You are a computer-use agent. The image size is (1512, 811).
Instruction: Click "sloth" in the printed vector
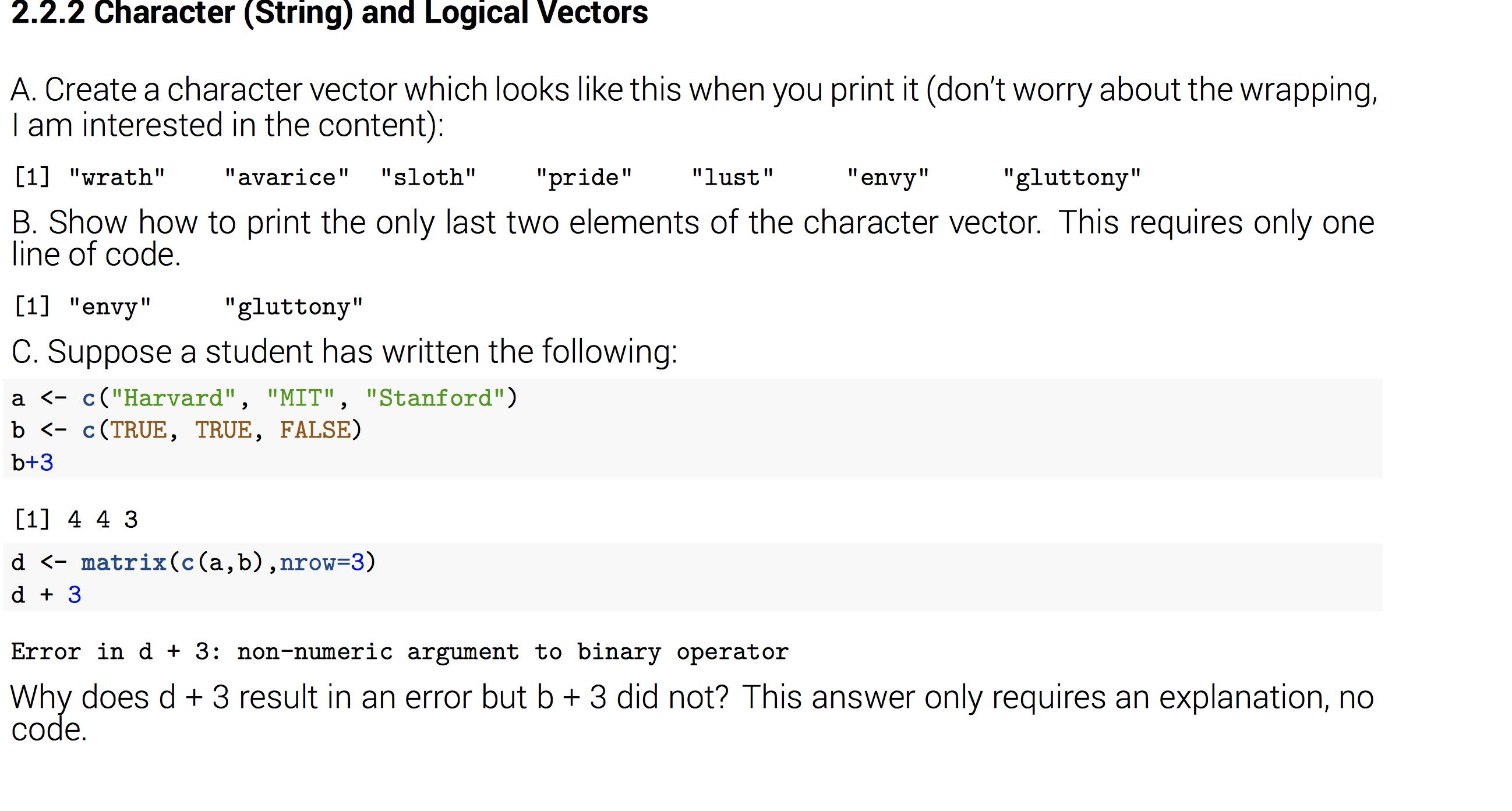pyautogui.click(x=428, y=177)
